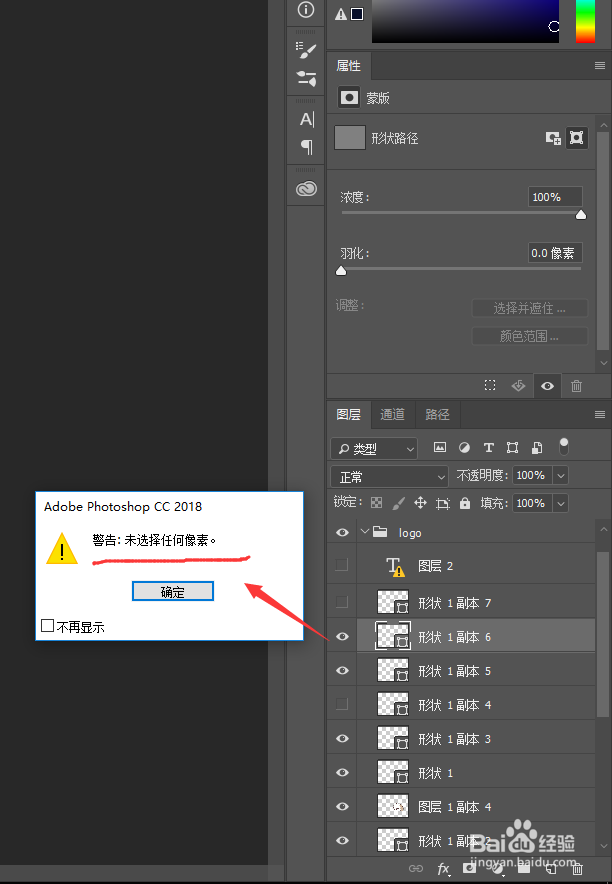Switch to the 图层 tab

349,415
